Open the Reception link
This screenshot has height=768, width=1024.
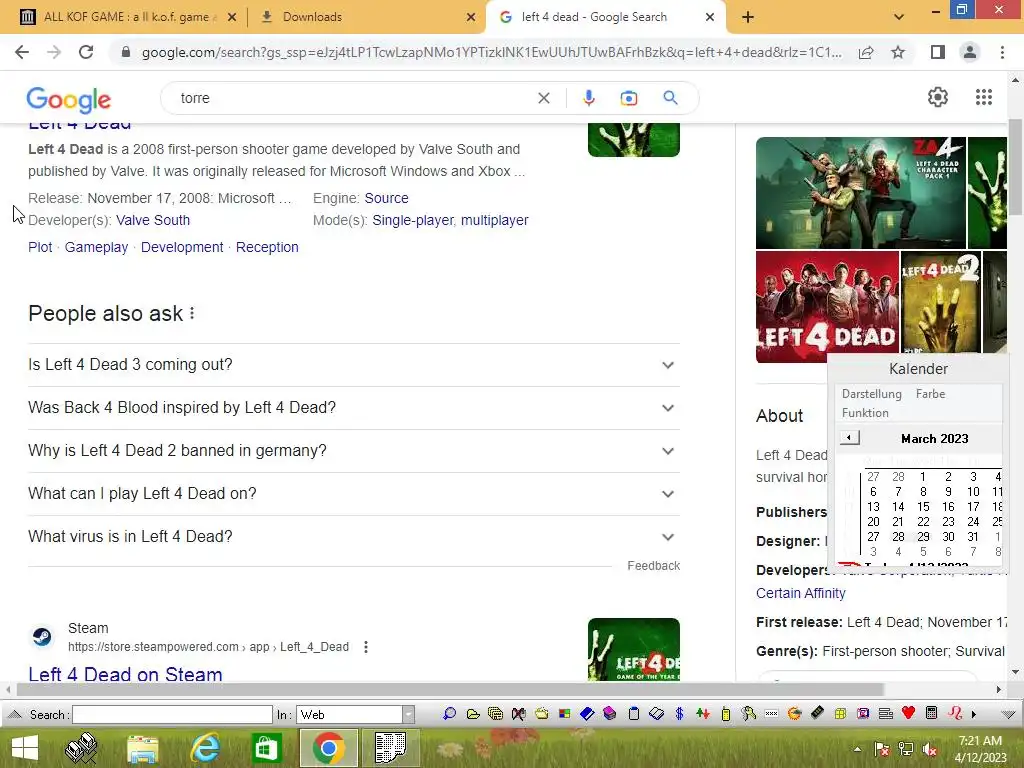click(x=266, y=247)
